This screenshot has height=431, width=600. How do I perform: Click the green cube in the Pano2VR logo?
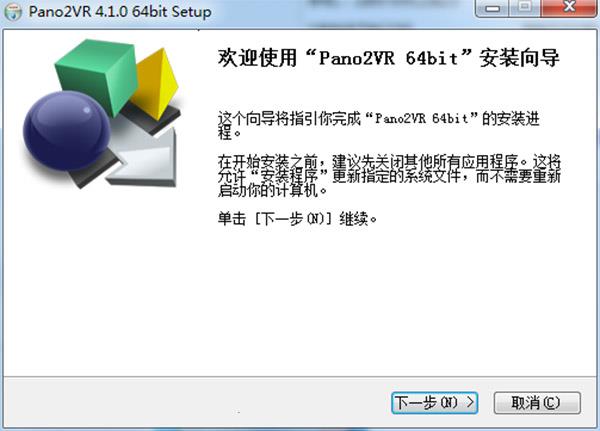tap(96, 75)
